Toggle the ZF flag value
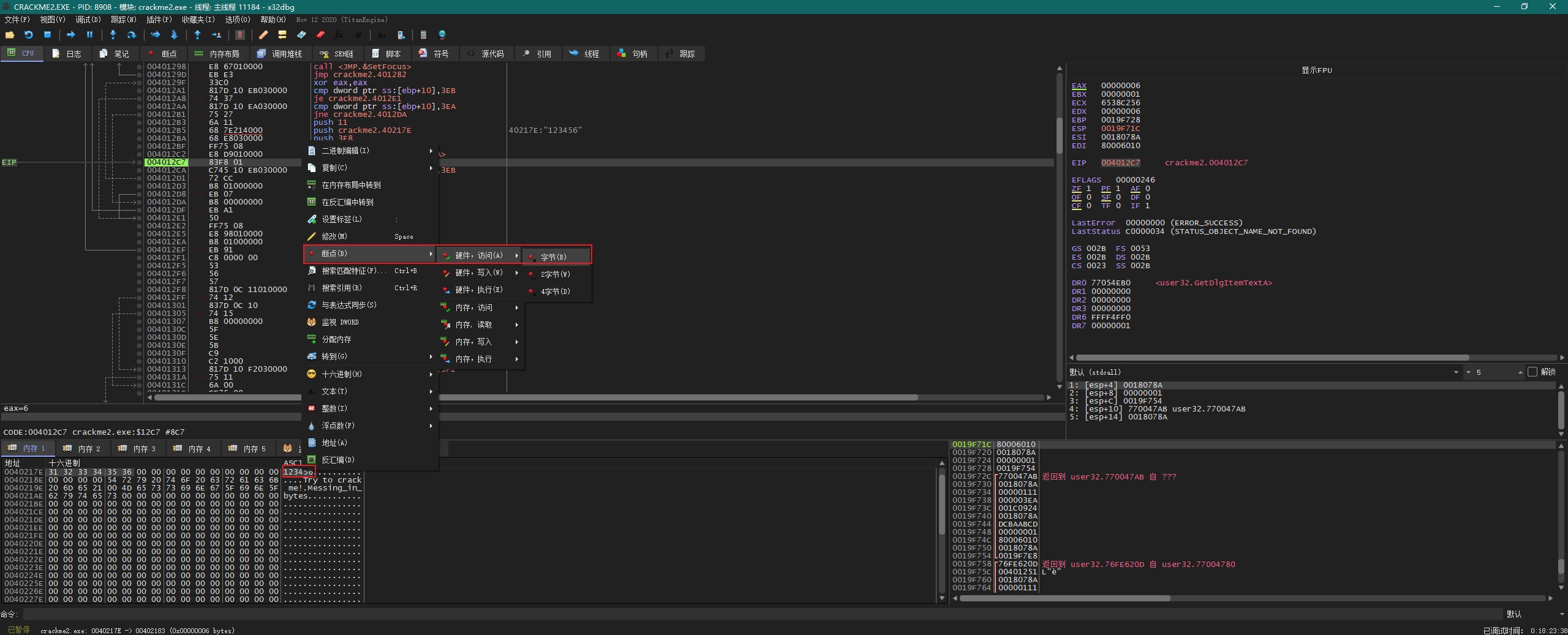The height and width of the screenshot is (635, 1568). (x=1088, y=189)
